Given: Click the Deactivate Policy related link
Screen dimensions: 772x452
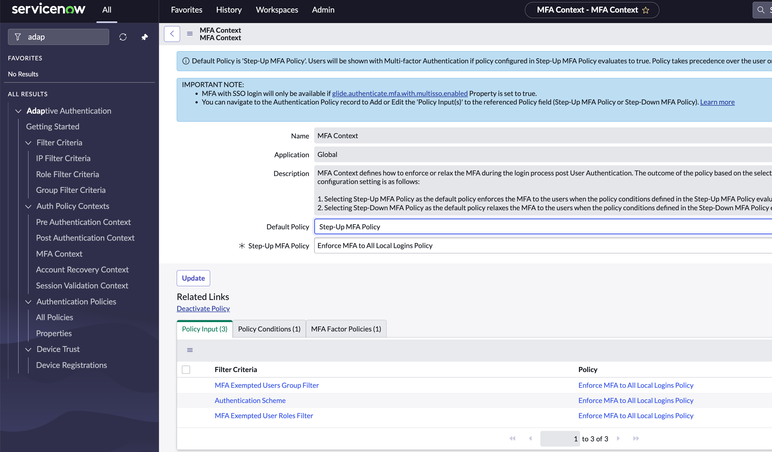Looking at the screenshot, I should tap(203, 309).
